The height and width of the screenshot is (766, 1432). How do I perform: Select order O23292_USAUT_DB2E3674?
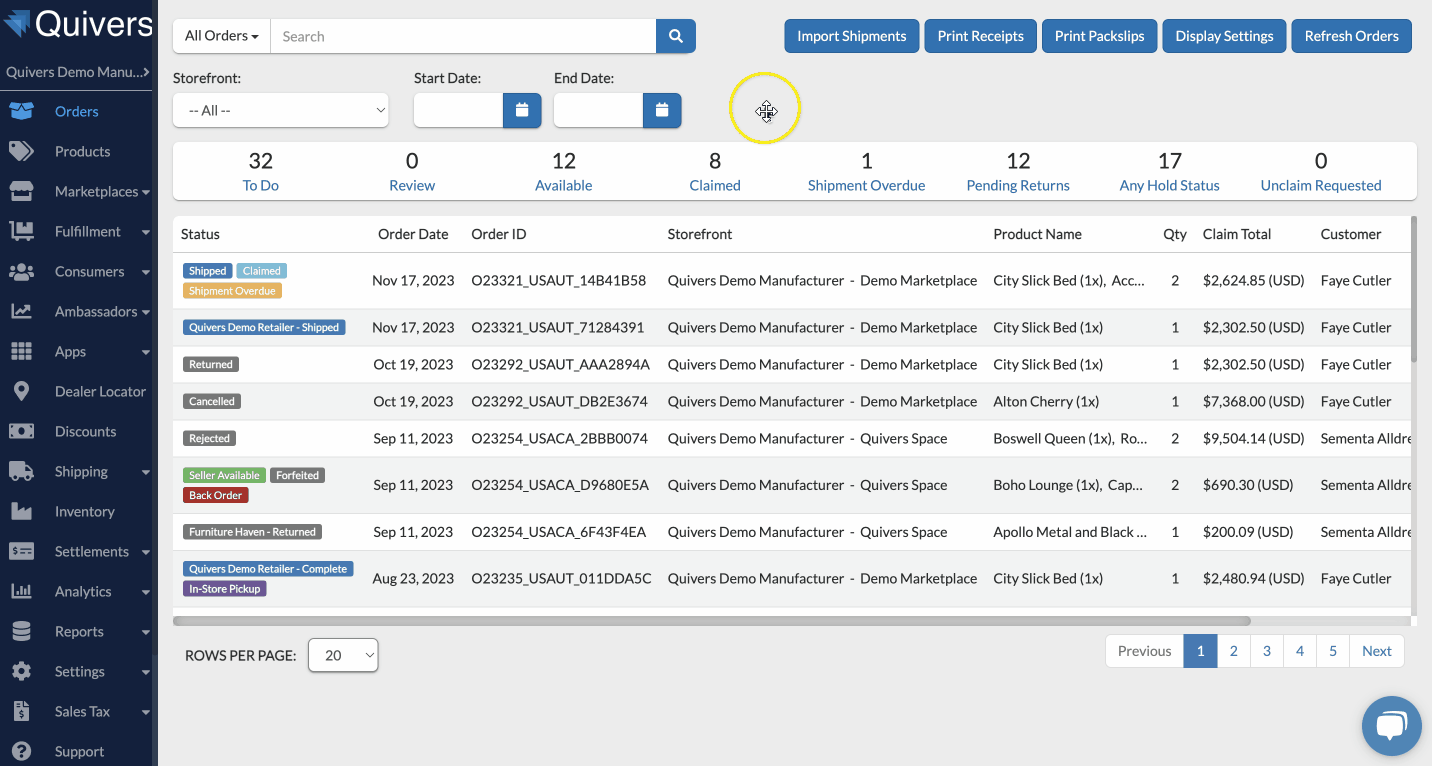[x=560, y=401]
